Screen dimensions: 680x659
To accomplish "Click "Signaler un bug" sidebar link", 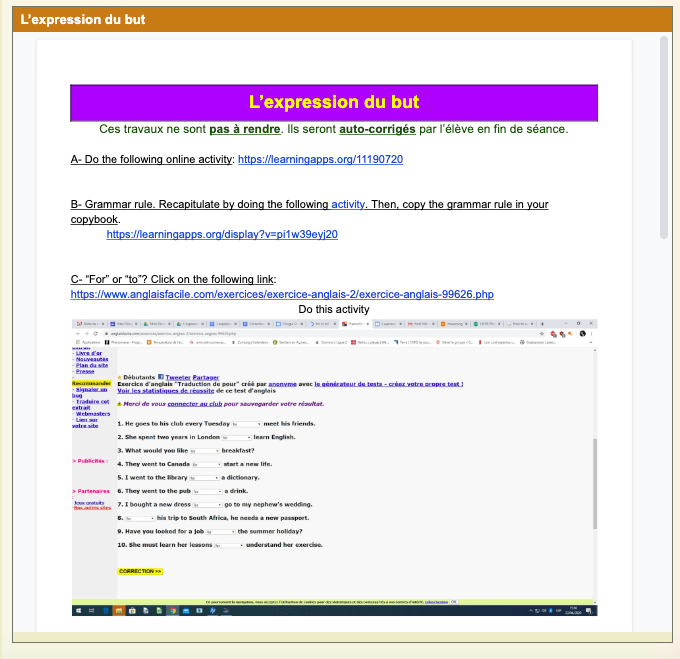I will [x=90, y=392].
